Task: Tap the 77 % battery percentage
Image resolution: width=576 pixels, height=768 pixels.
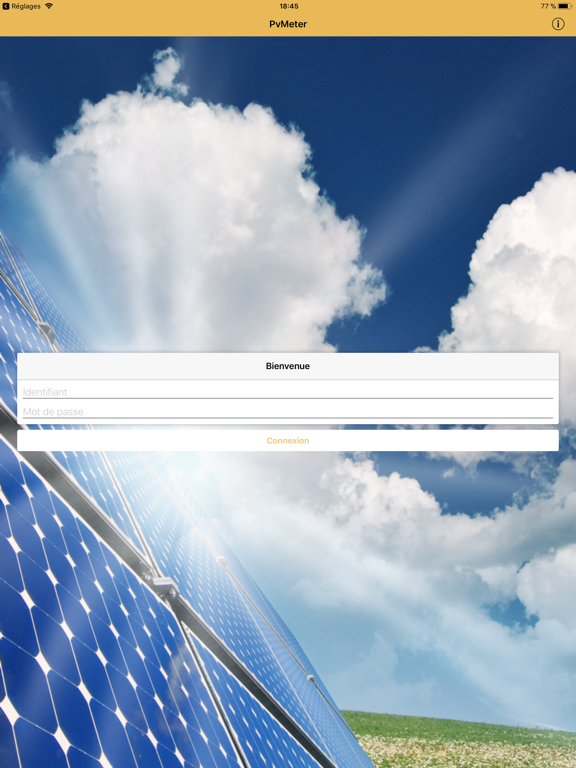Action: coord(548,6)
